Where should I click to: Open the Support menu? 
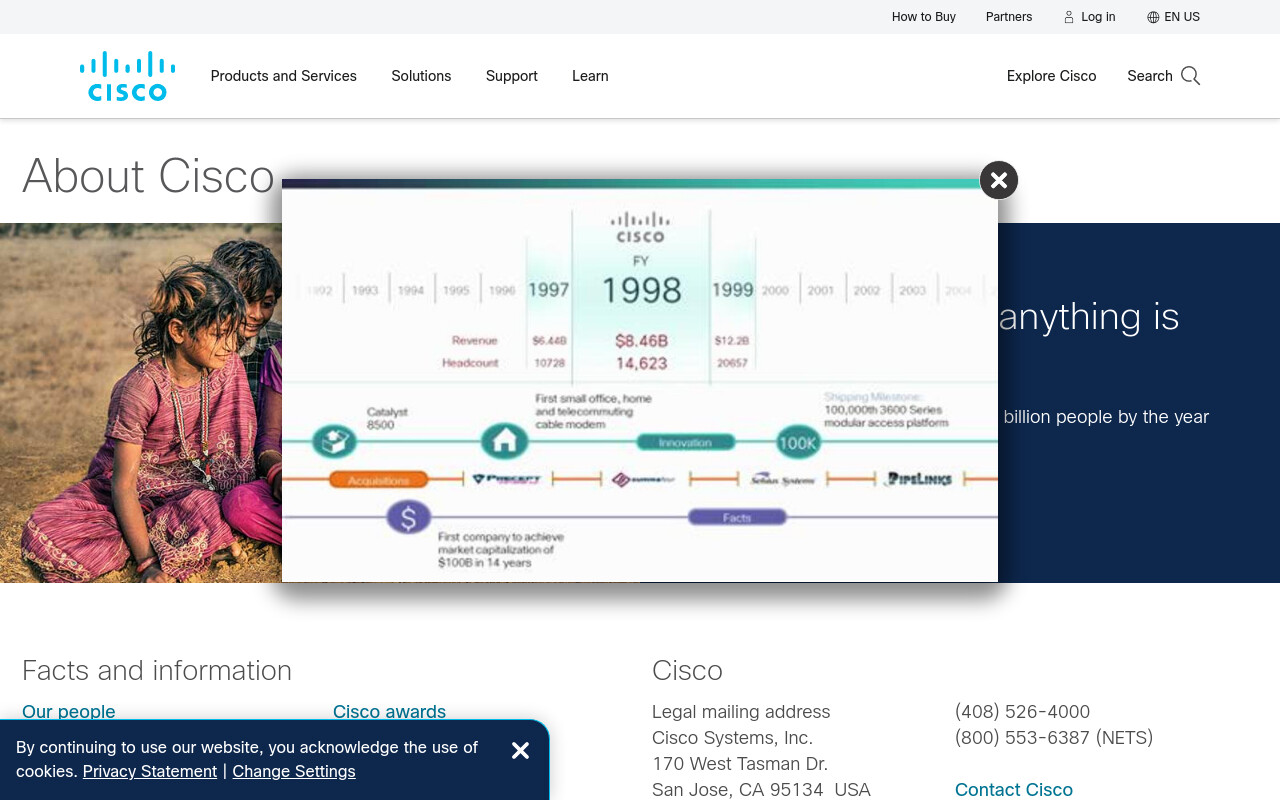[512, 76]
